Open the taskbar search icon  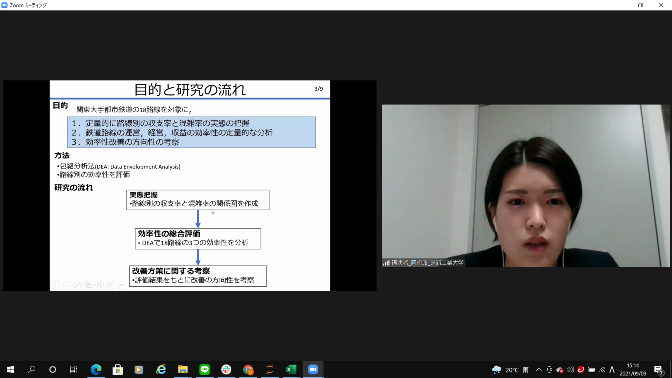(x=31, y=369)
